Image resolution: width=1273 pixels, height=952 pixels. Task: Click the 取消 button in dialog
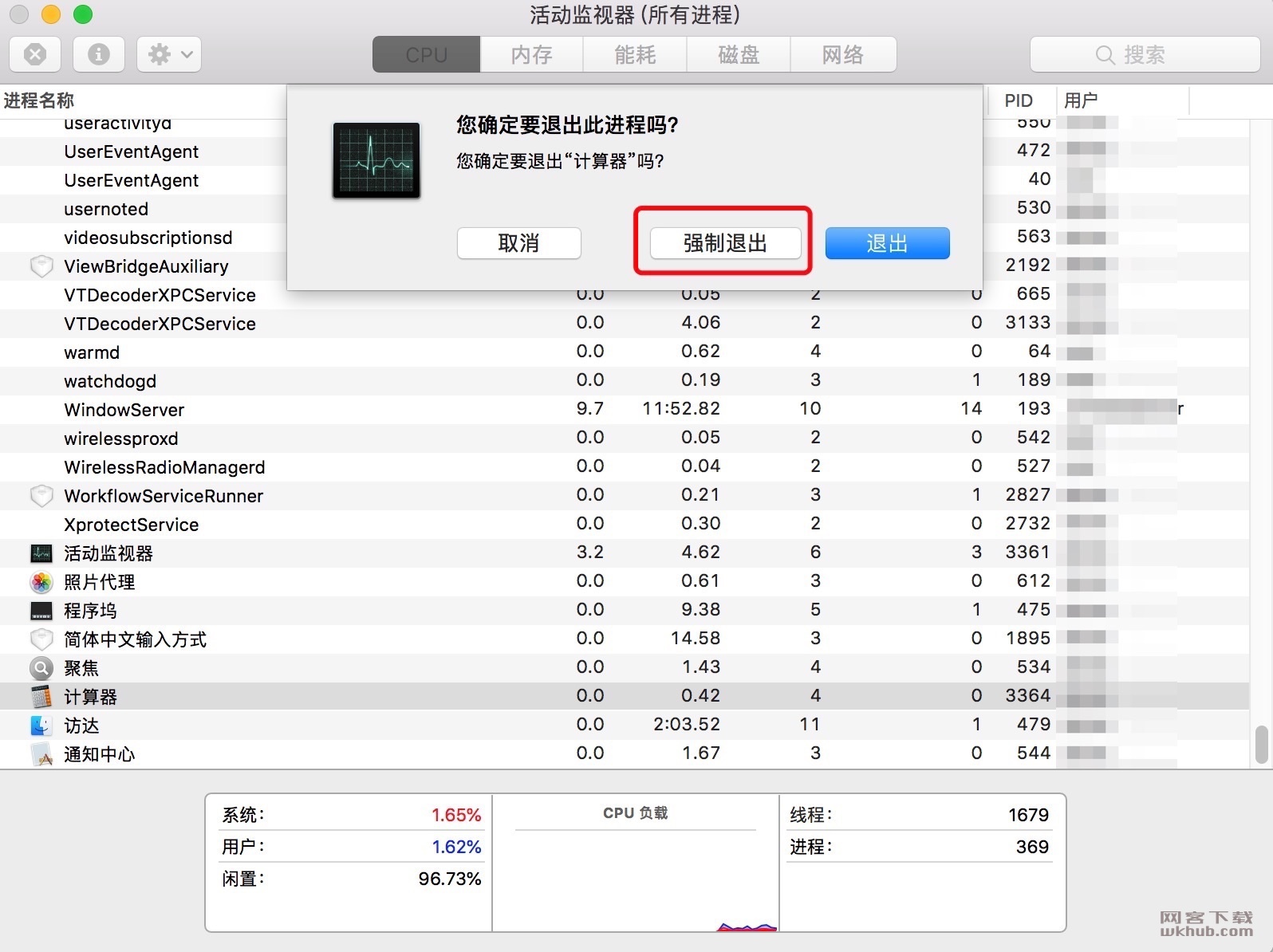tap(518, 243)
